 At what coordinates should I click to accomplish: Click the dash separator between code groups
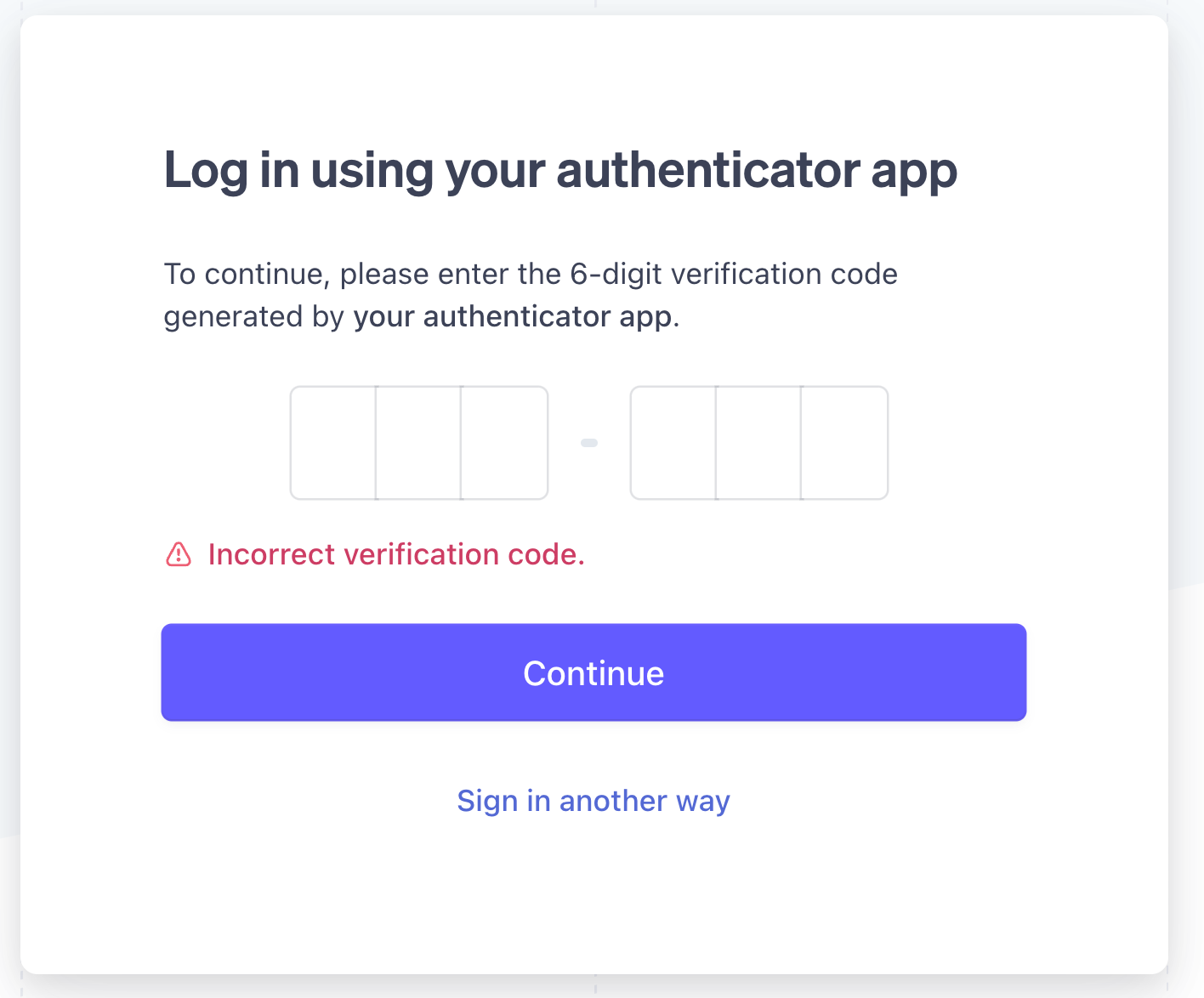(589, 443)
